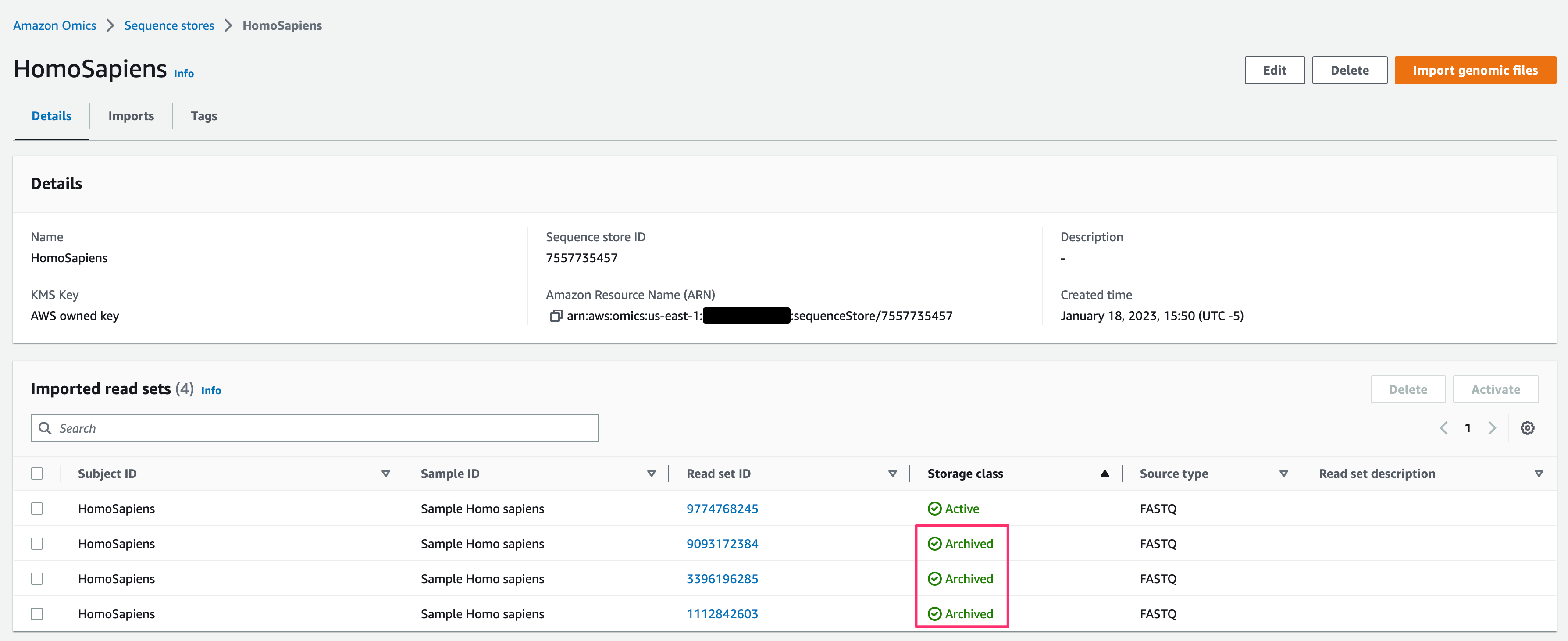Screen dimensions: 1568x641
Task: Sort by Sample ID column arrow
Action: click(x=651, y=474)
